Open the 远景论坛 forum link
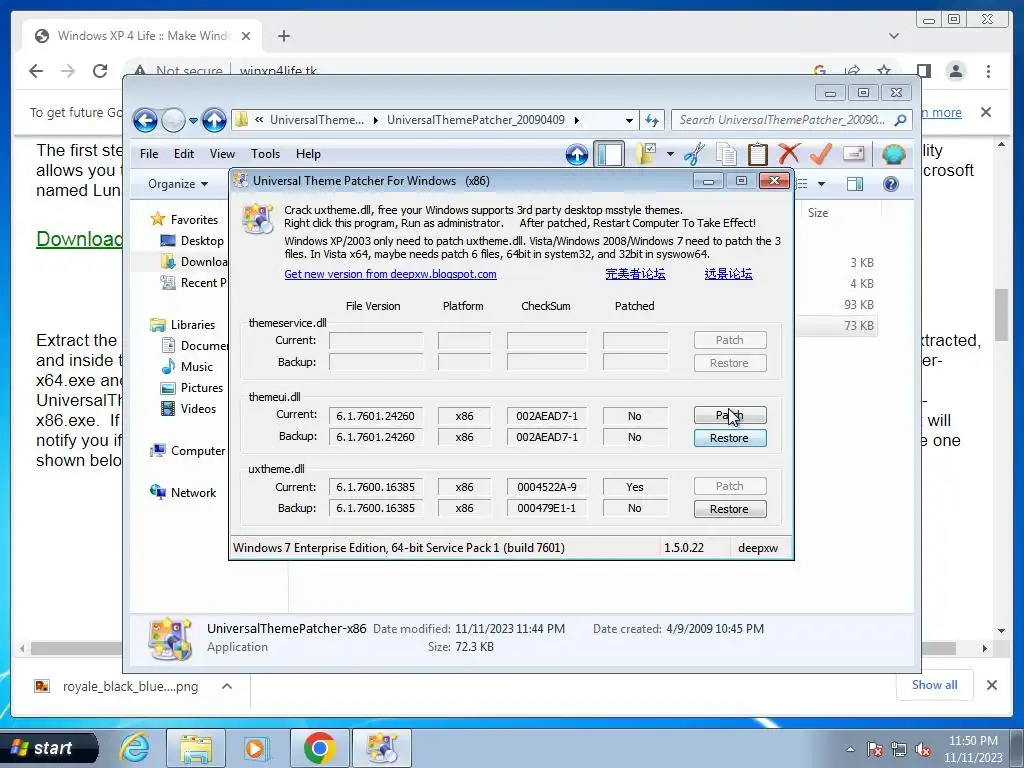 pyautogui.click(x=728, y=274)
